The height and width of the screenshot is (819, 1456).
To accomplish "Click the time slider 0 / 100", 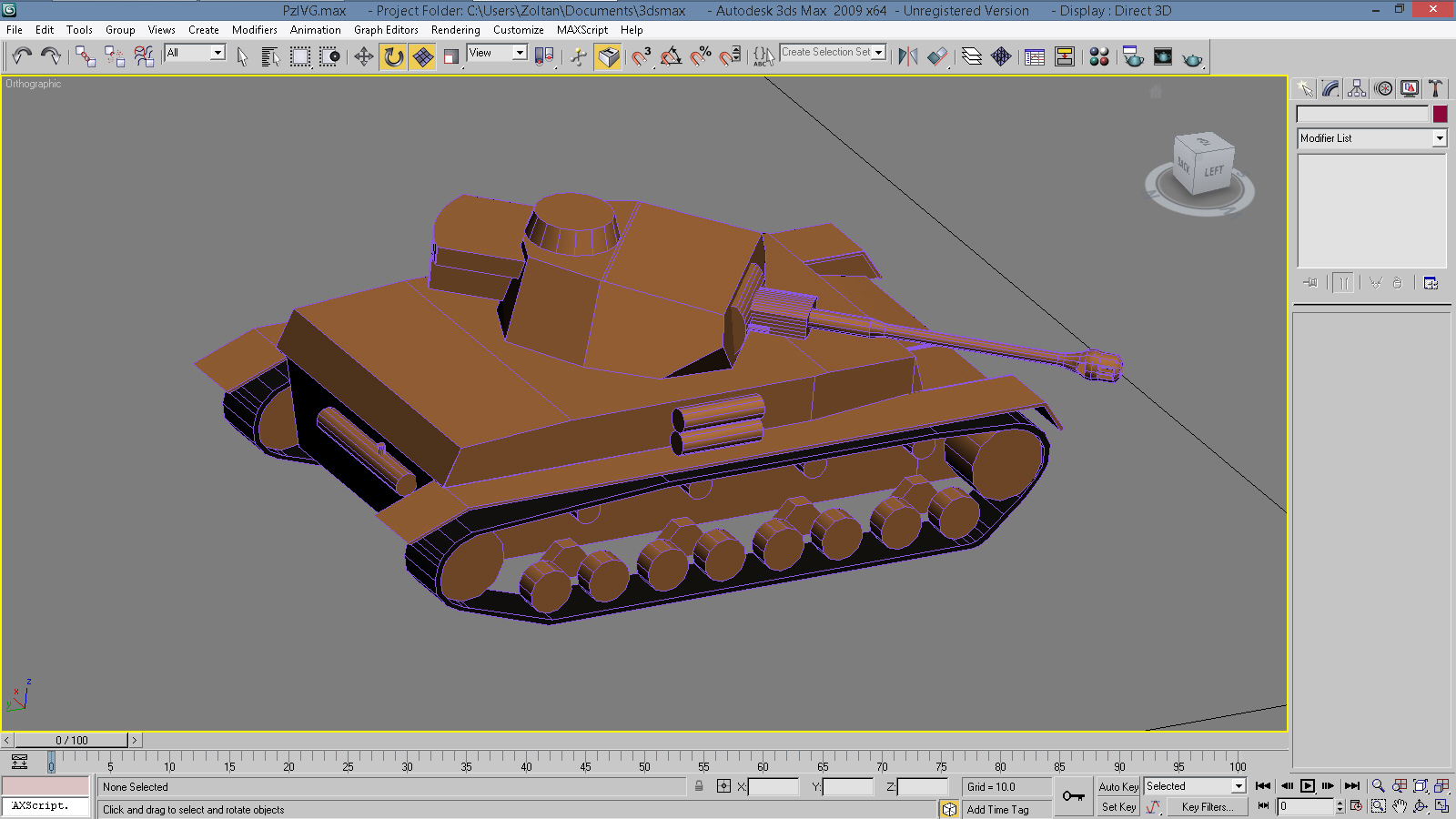I will coord(72,740).
